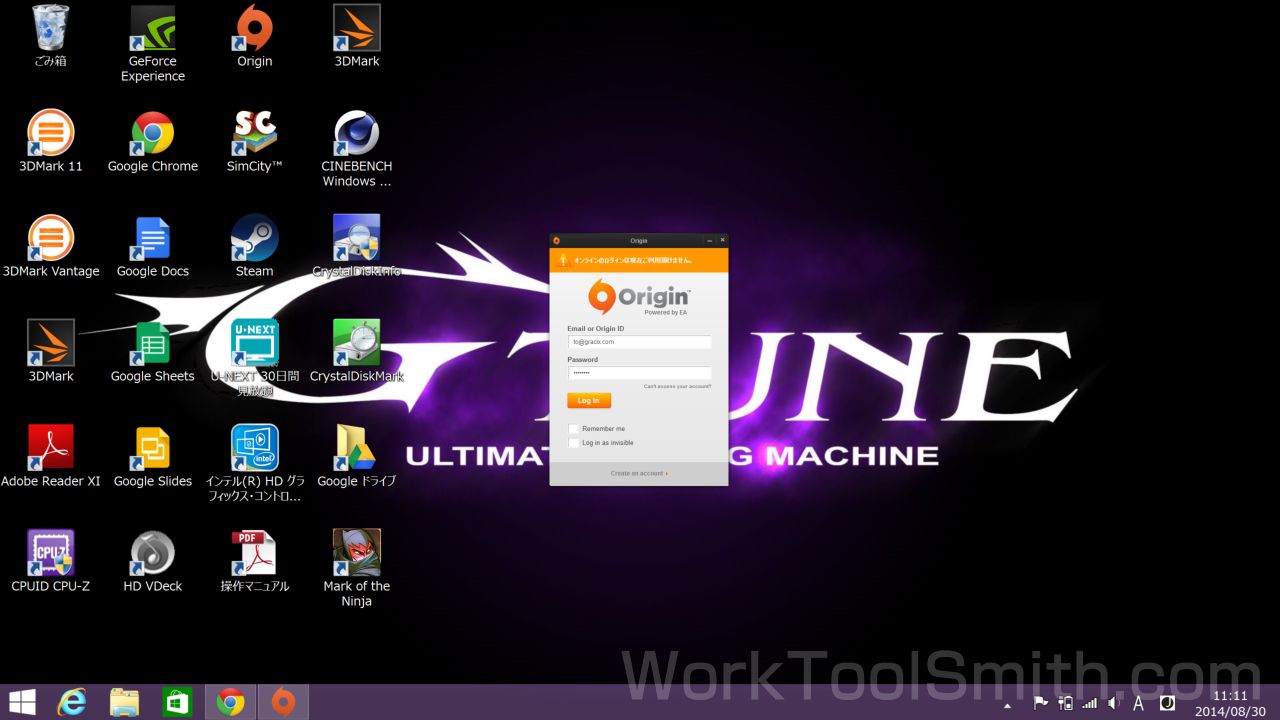Select the CrystalDiskMark desktop icon
Viewport: 1280px width, 720px height.
357,351
